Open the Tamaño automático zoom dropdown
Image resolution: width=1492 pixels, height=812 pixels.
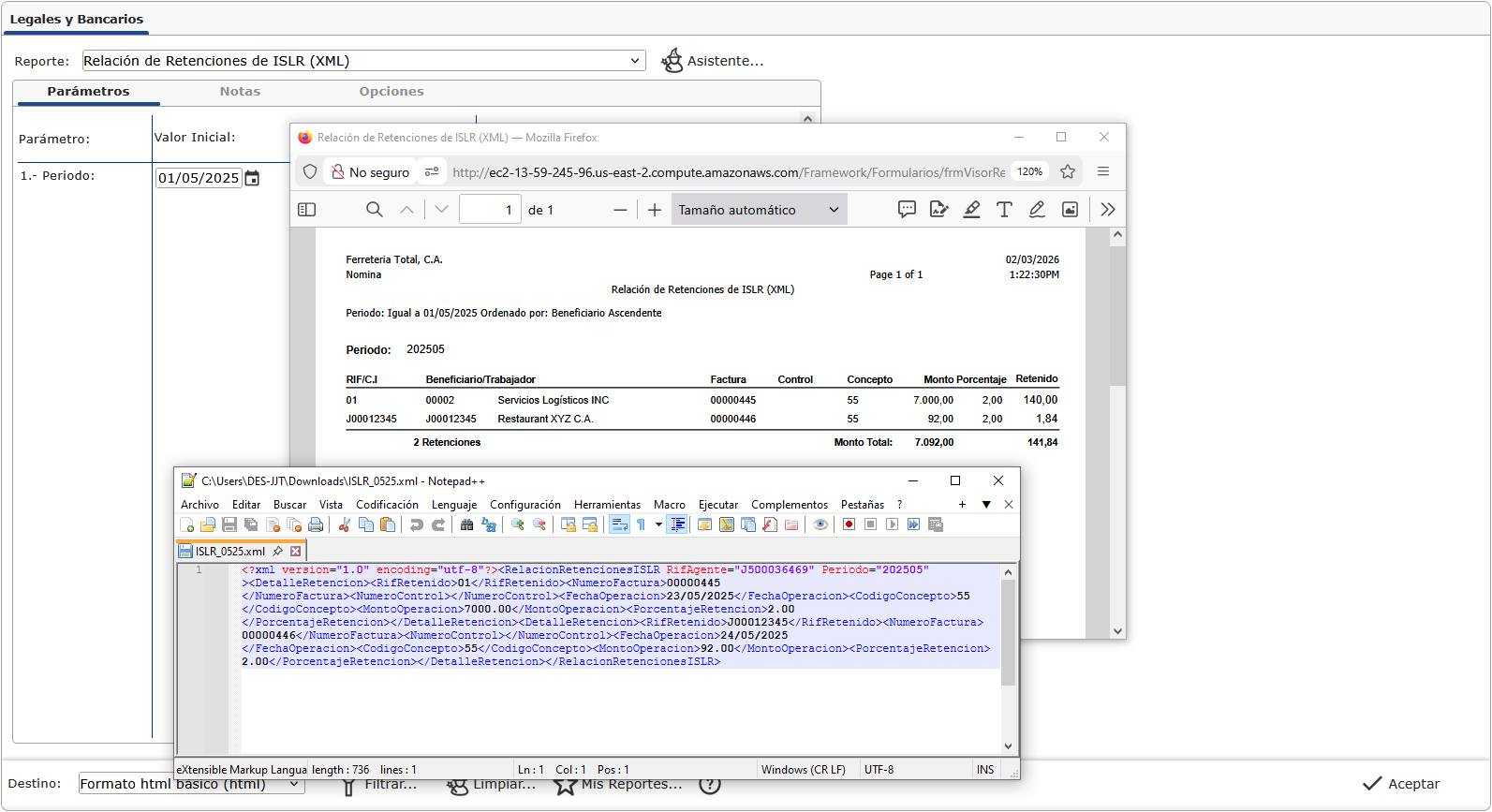(x=759, y=210)
